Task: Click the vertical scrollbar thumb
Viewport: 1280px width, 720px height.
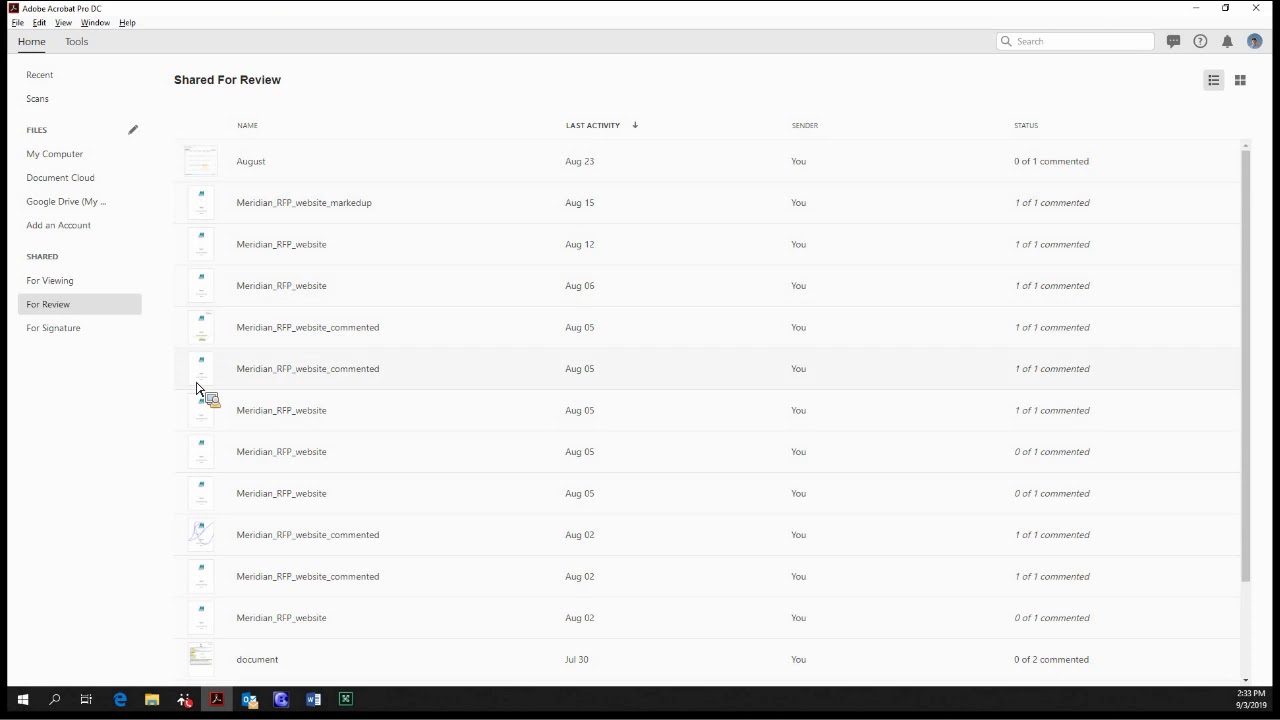Action: pos(1245,366)
